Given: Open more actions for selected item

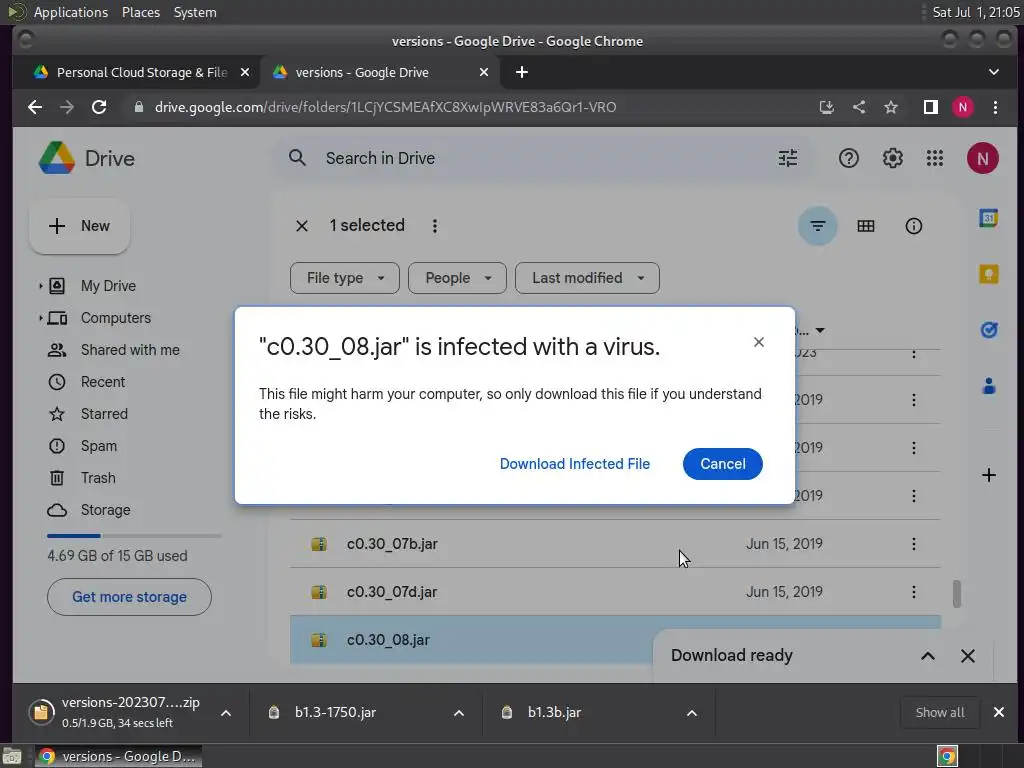Looking at the screenshot, I should tap(434, 226).
